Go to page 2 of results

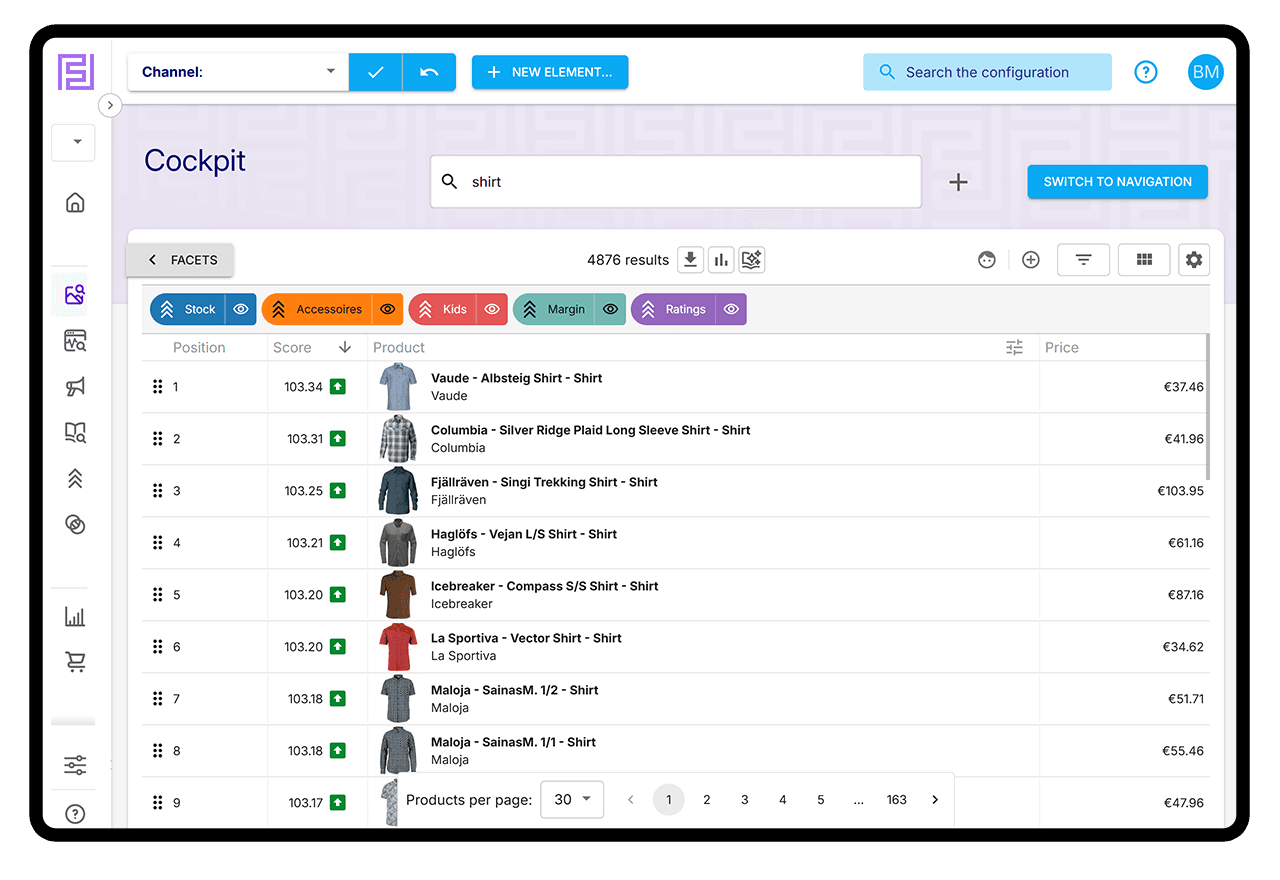pos(707,799)
